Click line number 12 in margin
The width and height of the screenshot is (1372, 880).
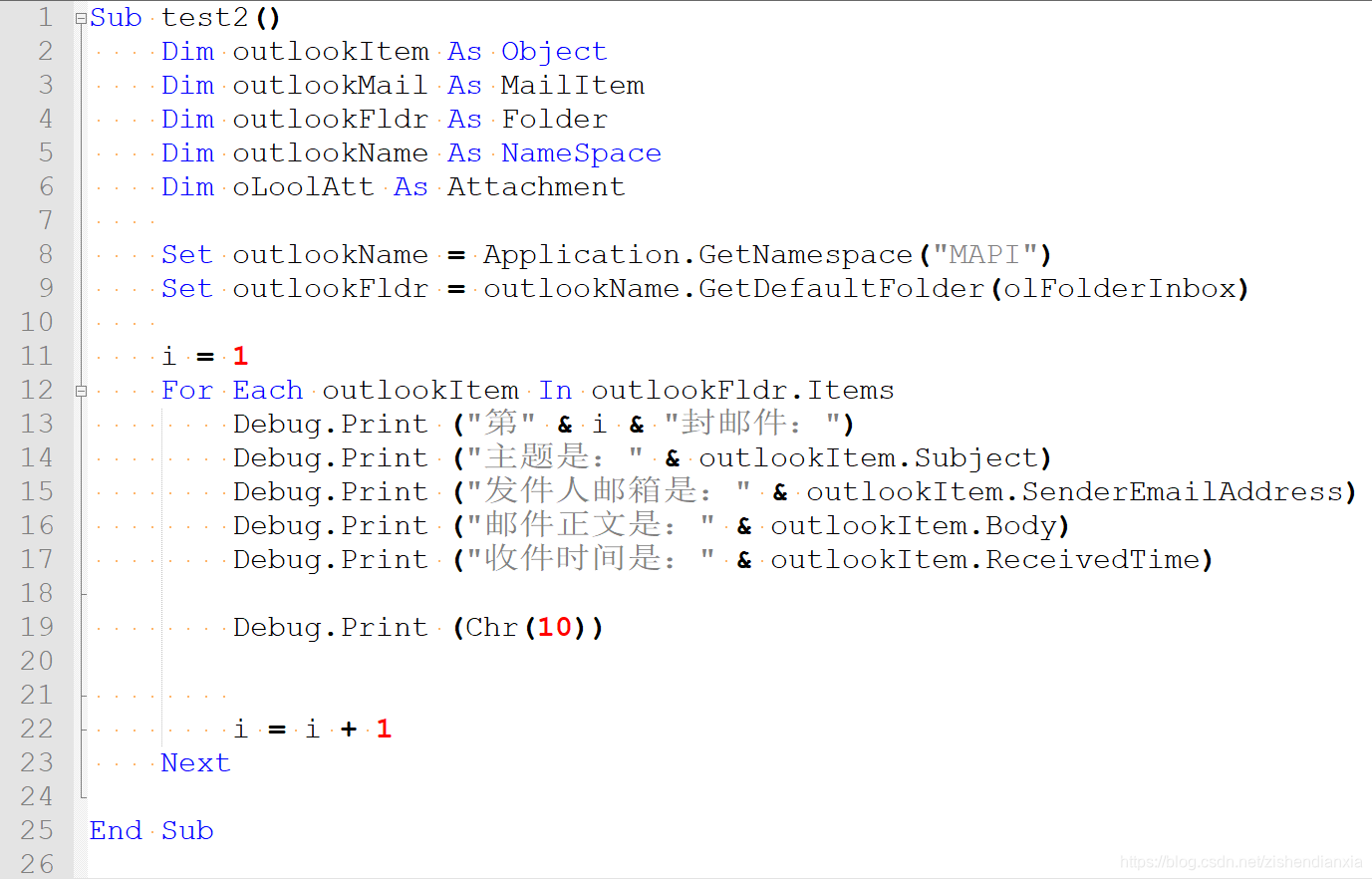click(37, 391)
